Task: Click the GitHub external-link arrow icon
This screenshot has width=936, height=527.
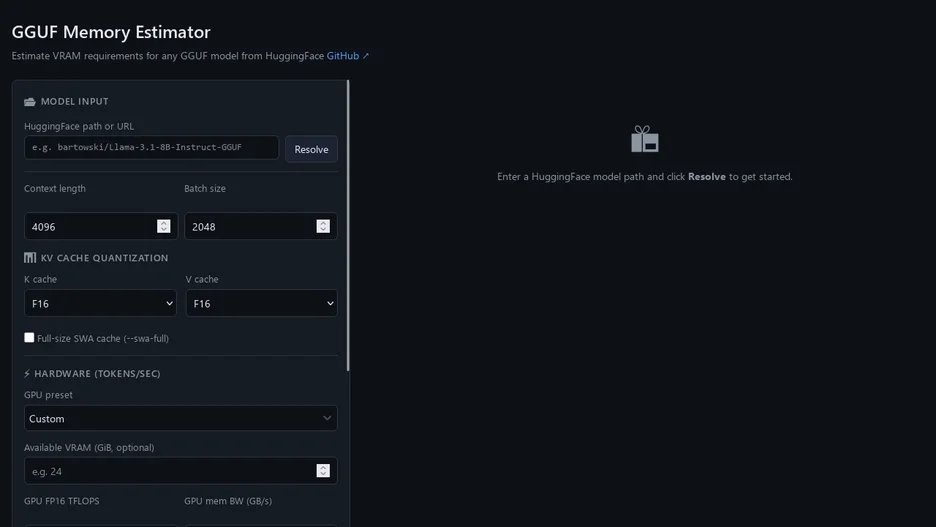Action: pos(366,56)
